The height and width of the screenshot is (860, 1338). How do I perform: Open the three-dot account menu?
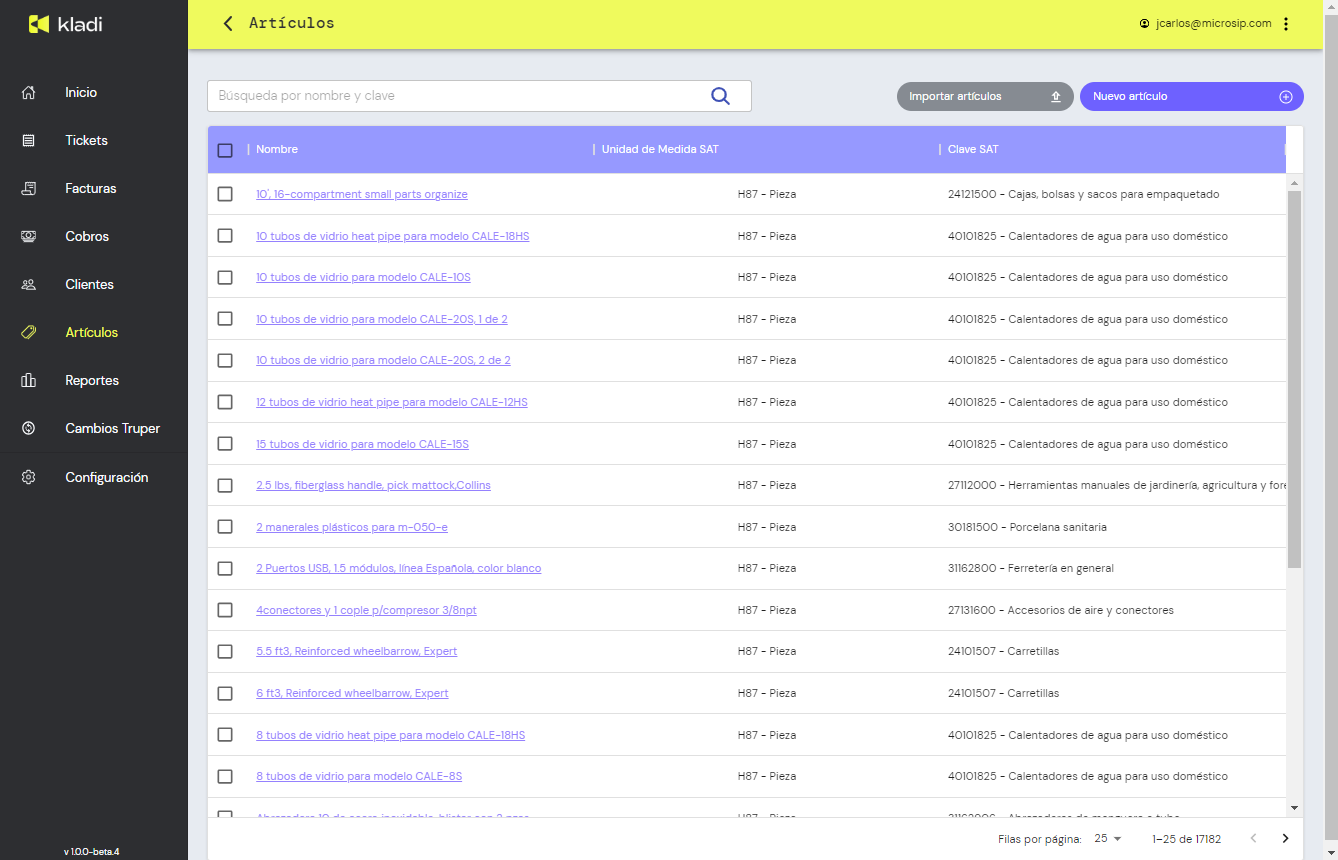[x=1286, y=24]
